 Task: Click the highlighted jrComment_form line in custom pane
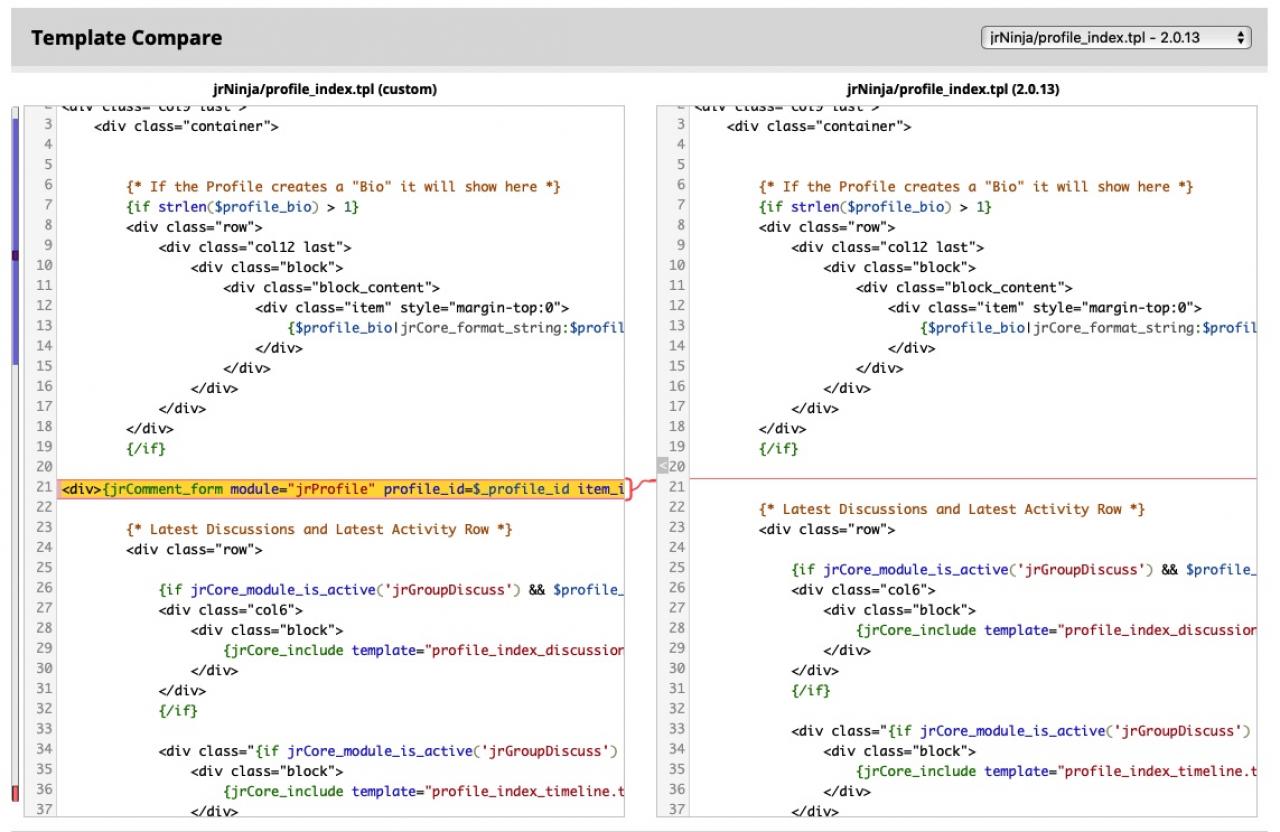342,489
